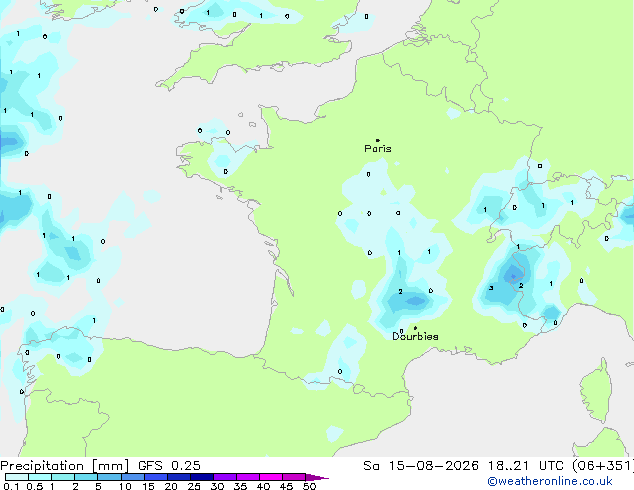Click the legend label '0.1'
The image size is (634, 490).
coord(11,486)
